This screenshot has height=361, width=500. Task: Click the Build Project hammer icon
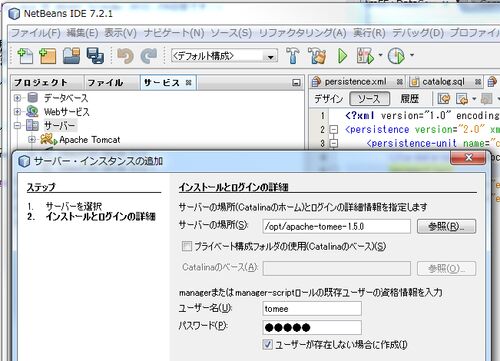pyautogui.click(x=293, y=56)
